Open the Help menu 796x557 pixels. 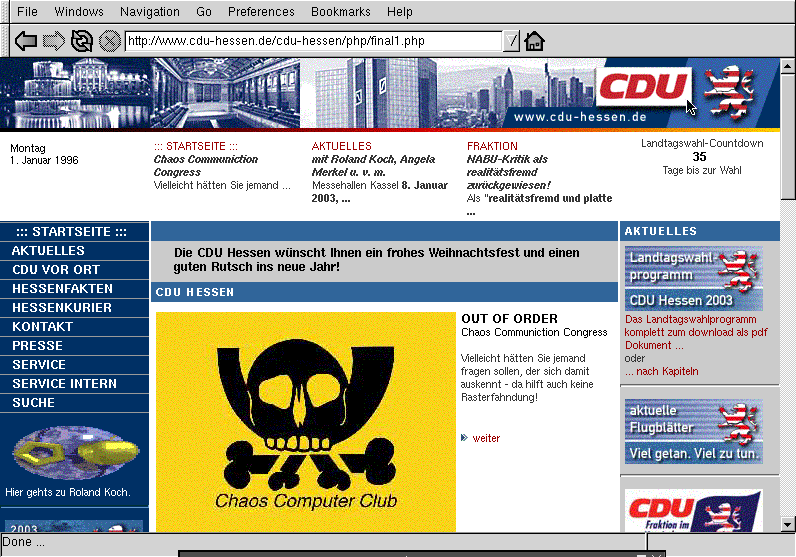tap(400, 12)
